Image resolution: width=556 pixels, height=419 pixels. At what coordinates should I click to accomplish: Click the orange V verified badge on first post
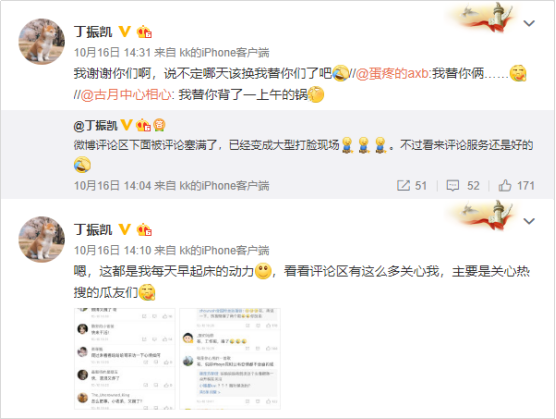[x=124, y=32]
